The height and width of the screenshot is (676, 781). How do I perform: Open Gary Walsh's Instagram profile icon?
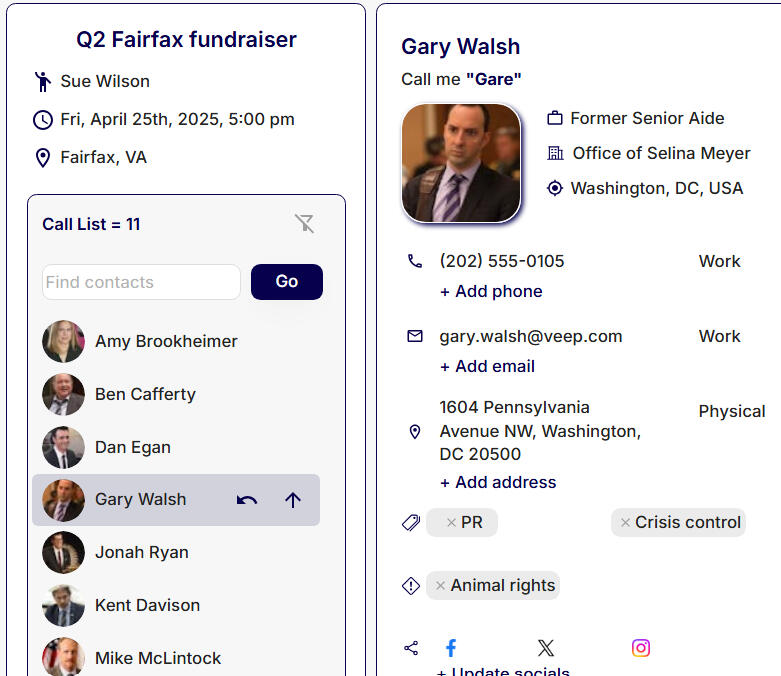[641, 648]
